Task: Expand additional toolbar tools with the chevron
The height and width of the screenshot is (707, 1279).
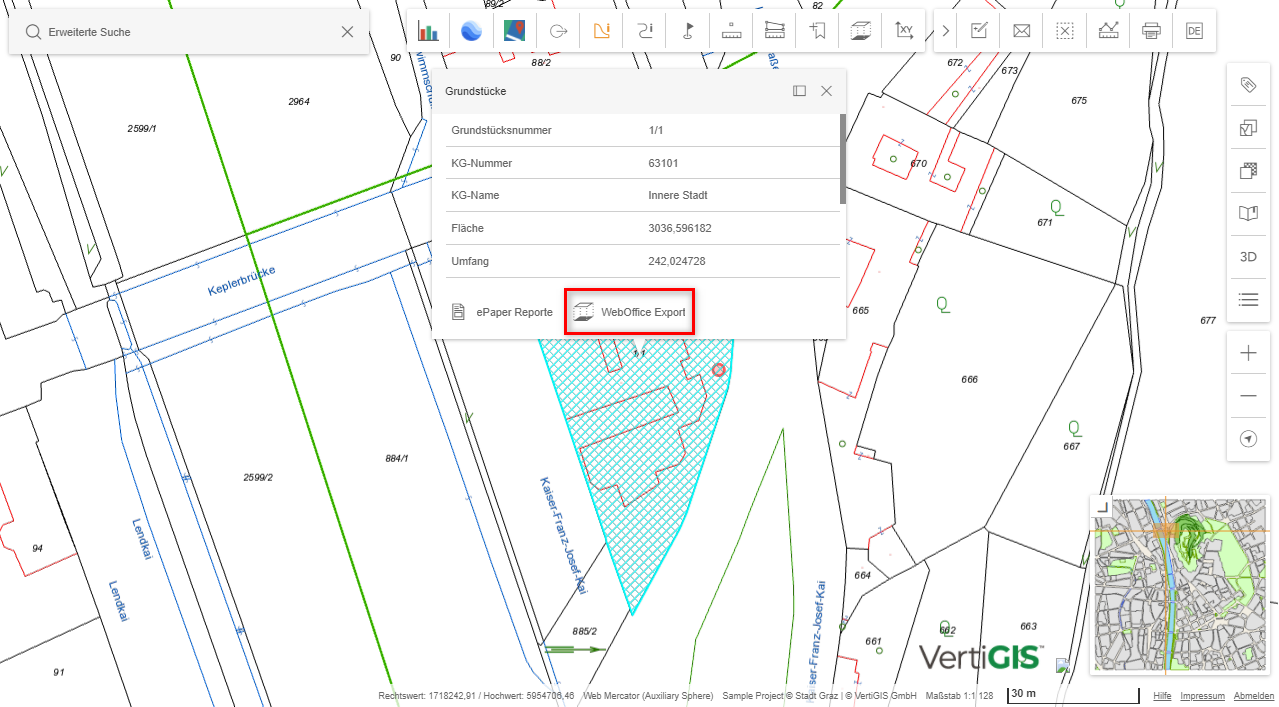Action: (944, 30)
